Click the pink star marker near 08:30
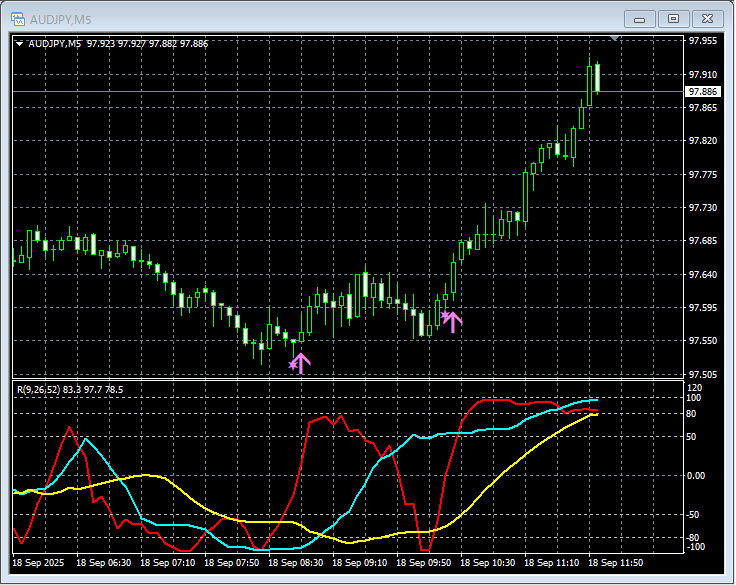Viewport: 736px width, 585px height. (x=292, y=365)
